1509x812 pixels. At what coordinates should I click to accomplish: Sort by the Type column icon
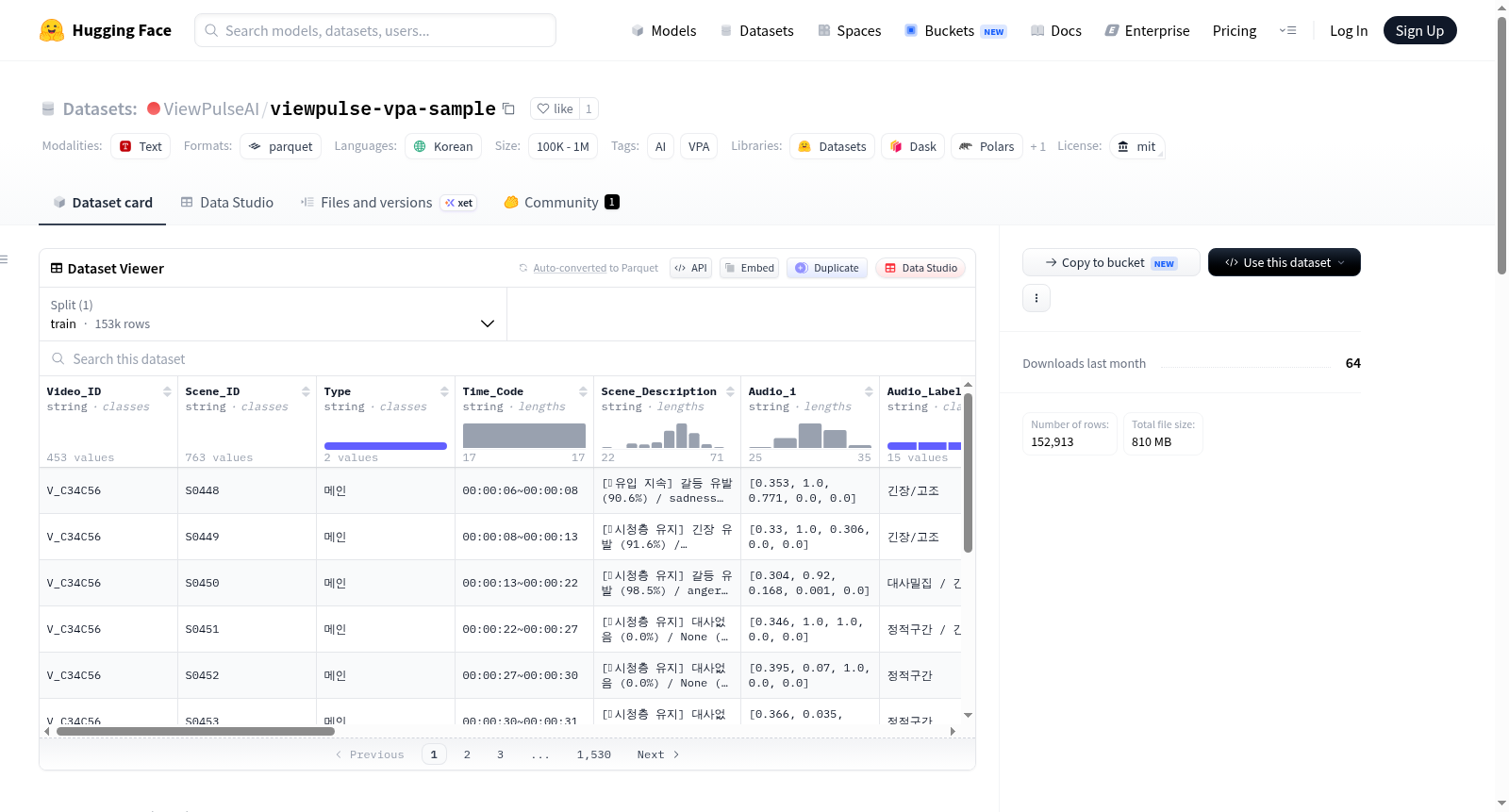click(444, 391)
